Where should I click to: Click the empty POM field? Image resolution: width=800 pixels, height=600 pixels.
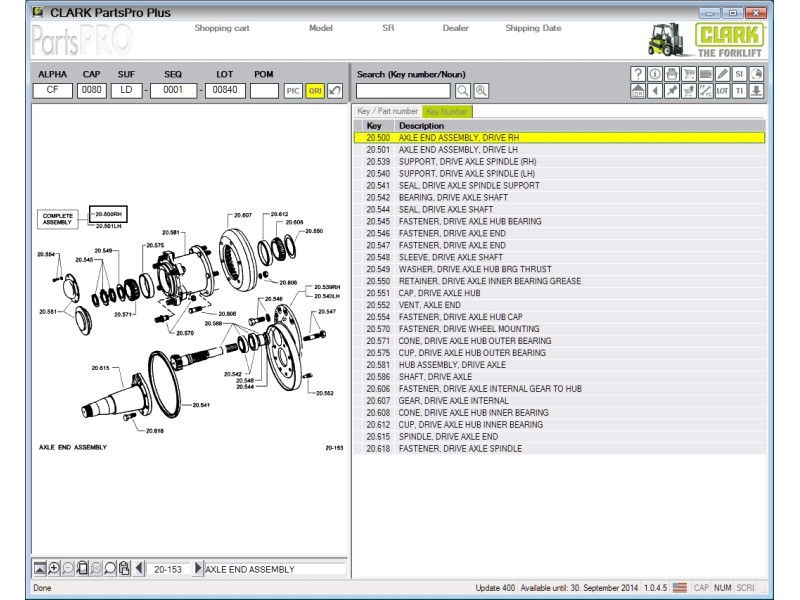[264, 90]
